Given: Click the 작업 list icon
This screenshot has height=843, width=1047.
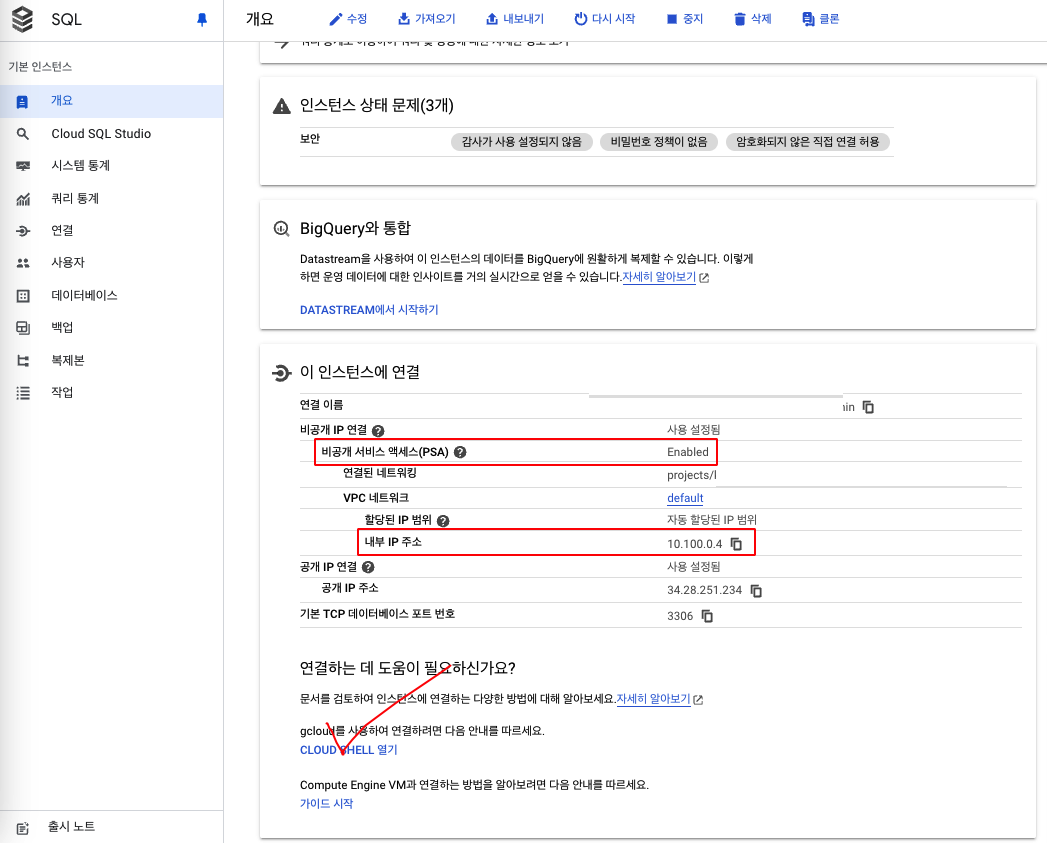Looking at the screenshot, I should 23,393.
